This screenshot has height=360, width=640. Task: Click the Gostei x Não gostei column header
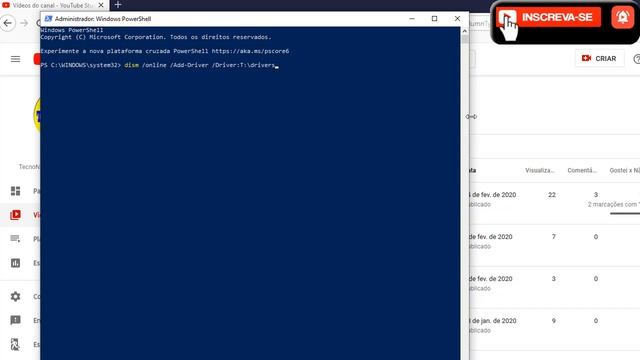point(624,170)
